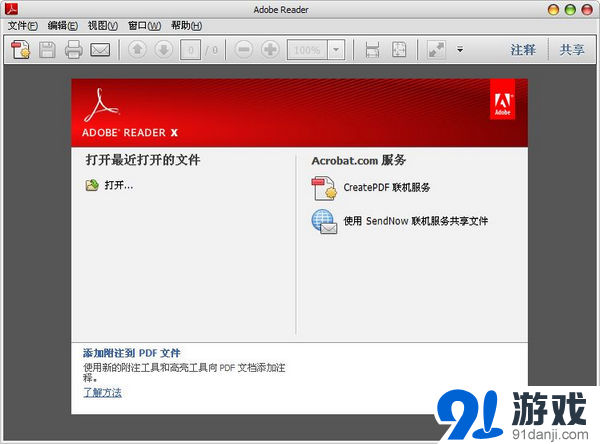Click the zoom in plus icon
The height and width of the screenshot is (444, 600).
[x=270, y=50]
